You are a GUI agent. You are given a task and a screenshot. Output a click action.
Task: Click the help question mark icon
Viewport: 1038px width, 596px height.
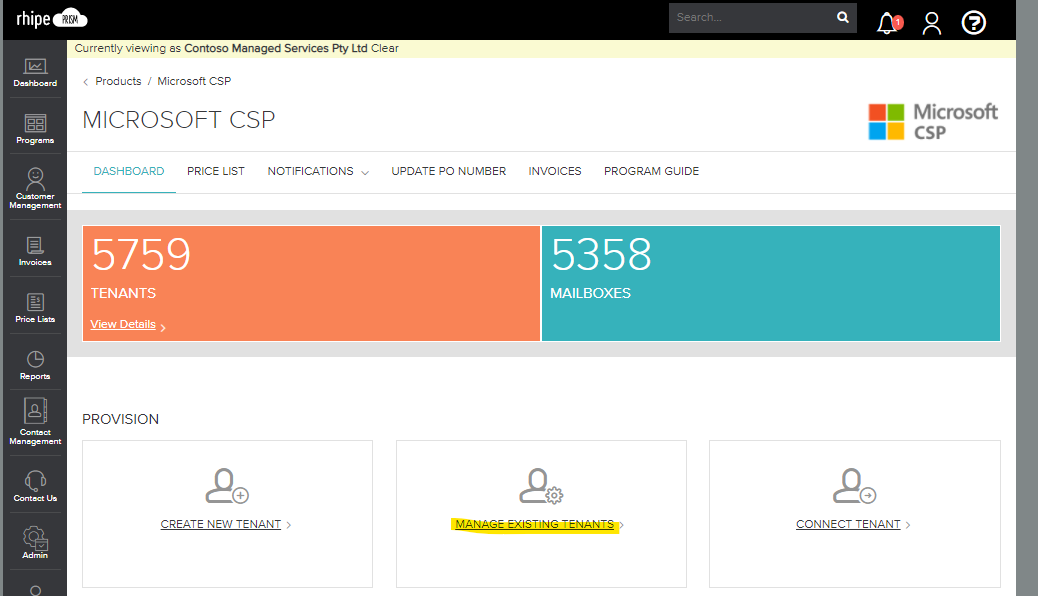pos(974,23)
